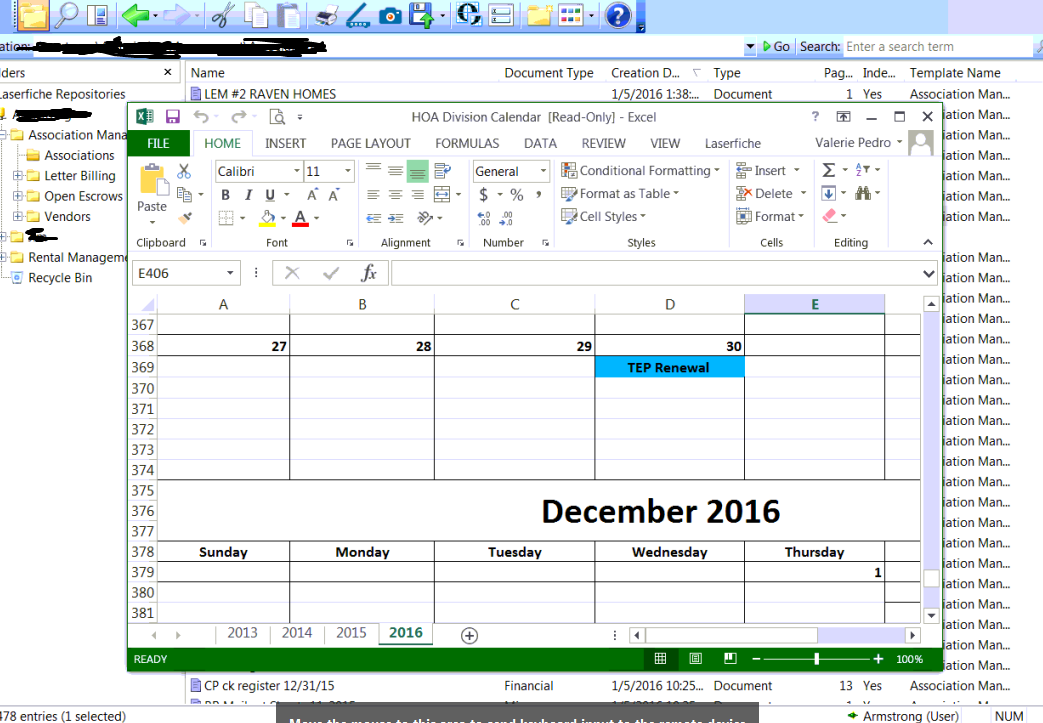Click the Undo arrow in Excel
Image resolution: width=1043 pixels, height=723 pixels.
[x=202, y=117]
